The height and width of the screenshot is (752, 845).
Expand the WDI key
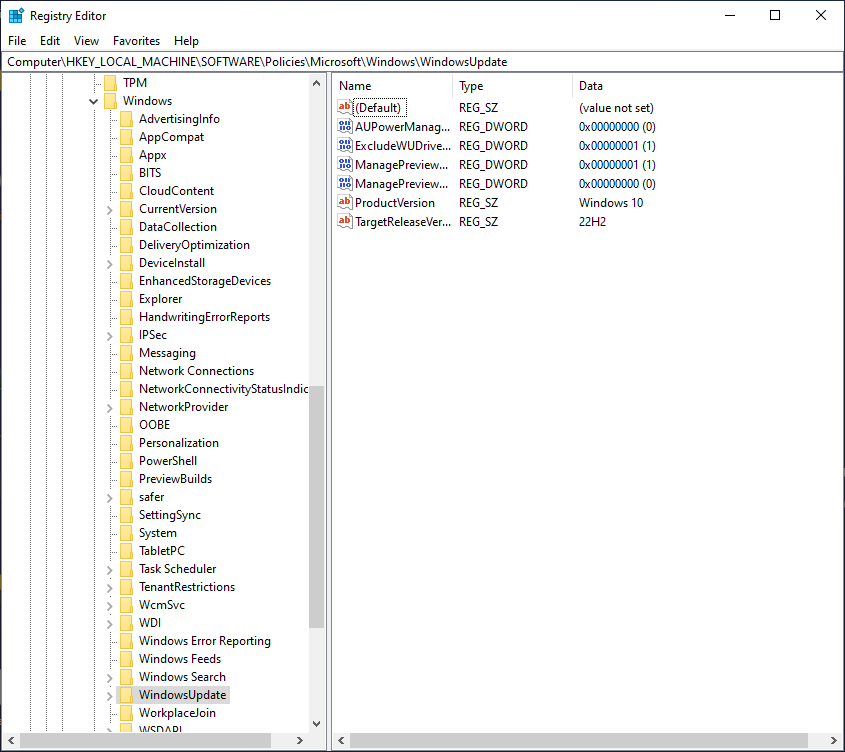tap(109, 624)
